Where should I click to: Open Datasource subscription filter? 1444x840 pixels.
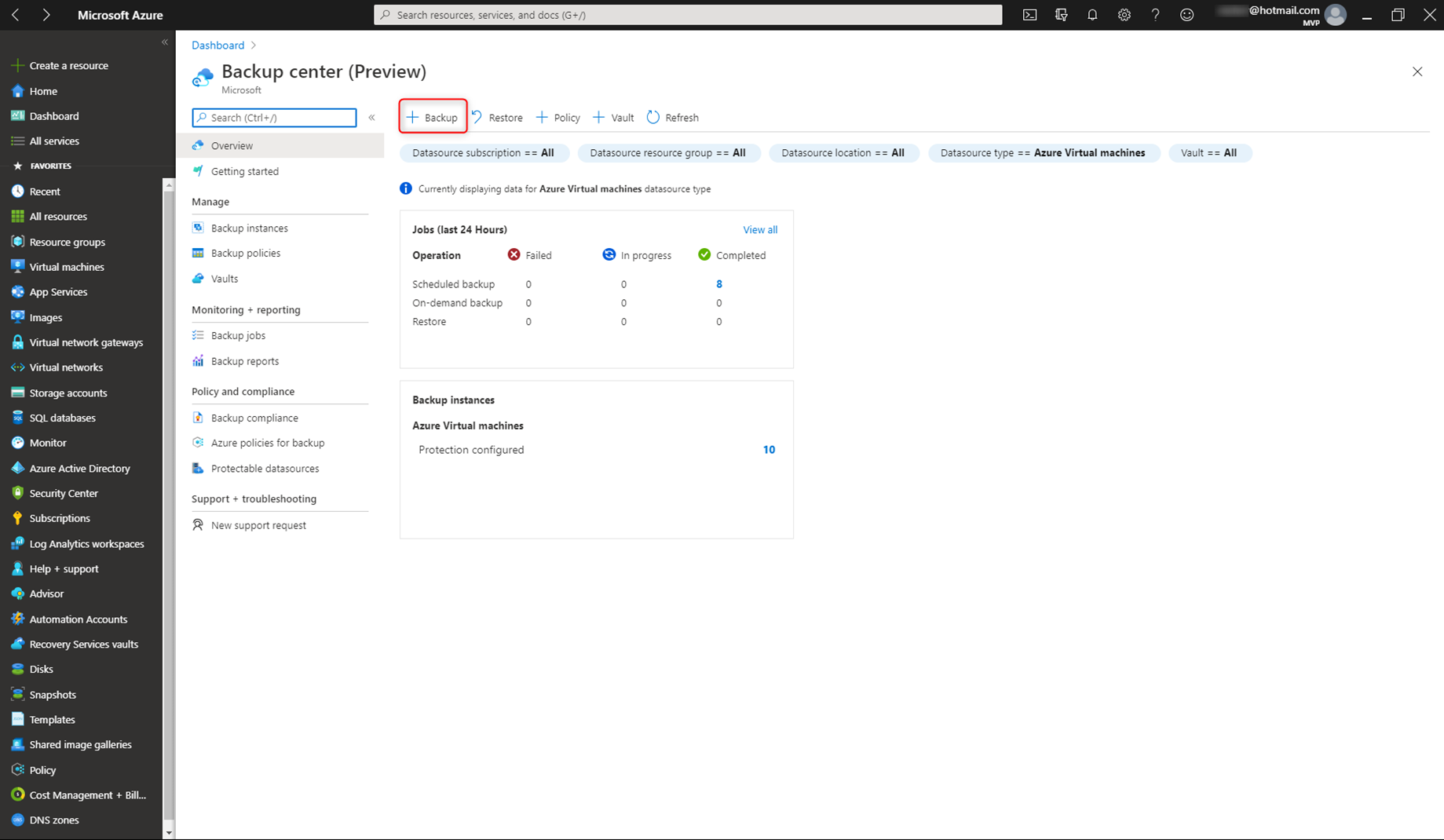[483, 153]
